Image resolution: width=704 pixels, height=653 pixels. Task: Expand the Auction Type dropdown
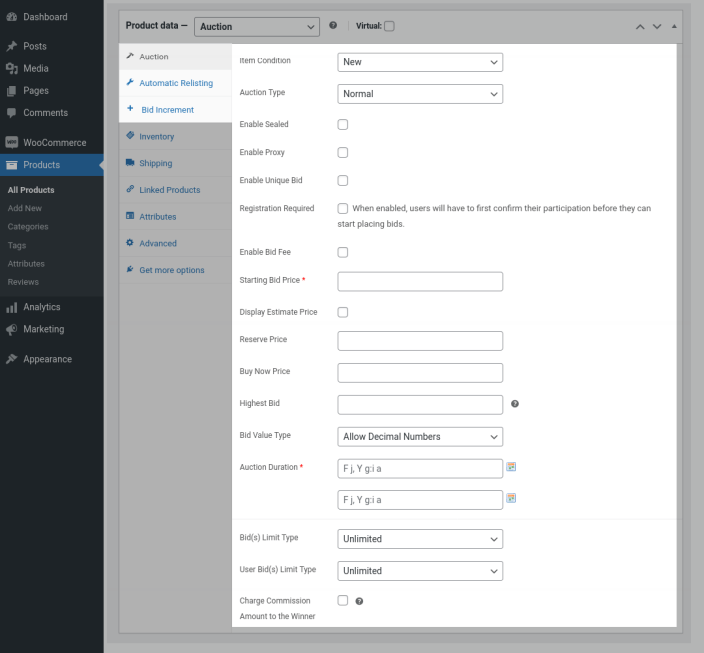[420, 94]
